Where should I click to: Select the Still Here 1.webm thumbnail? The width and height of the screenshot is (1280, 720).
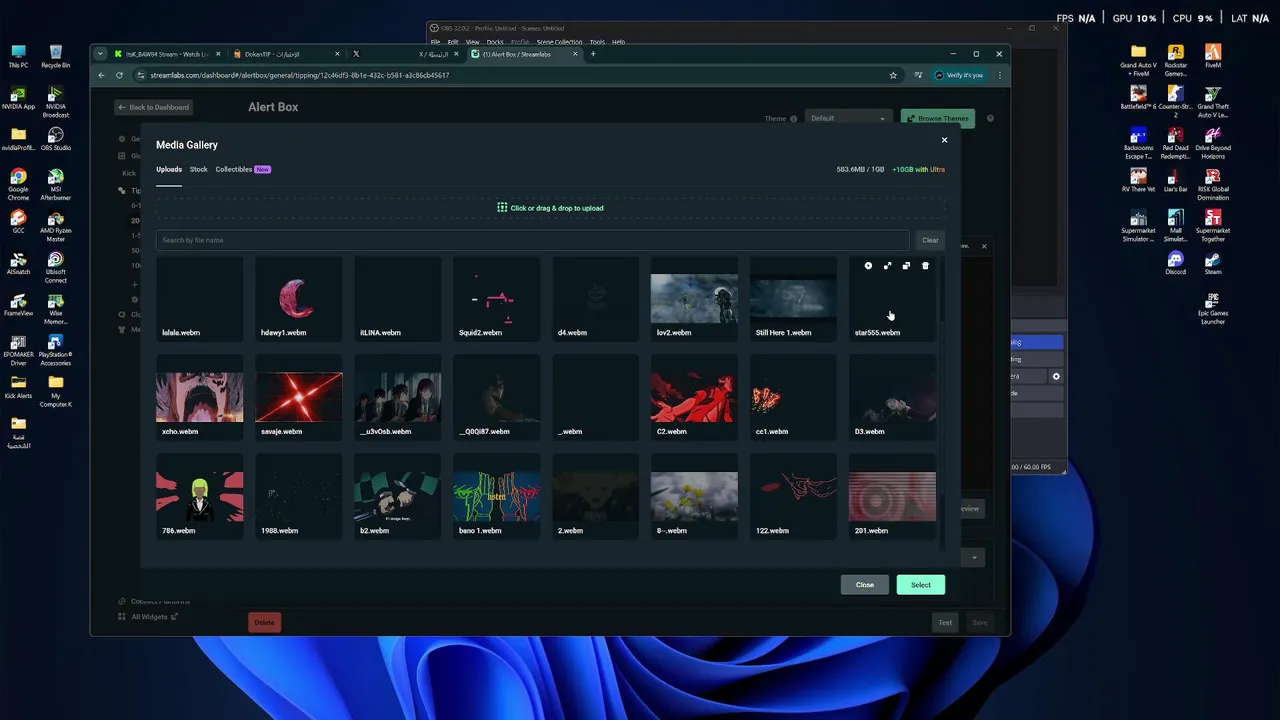[793, 298]
